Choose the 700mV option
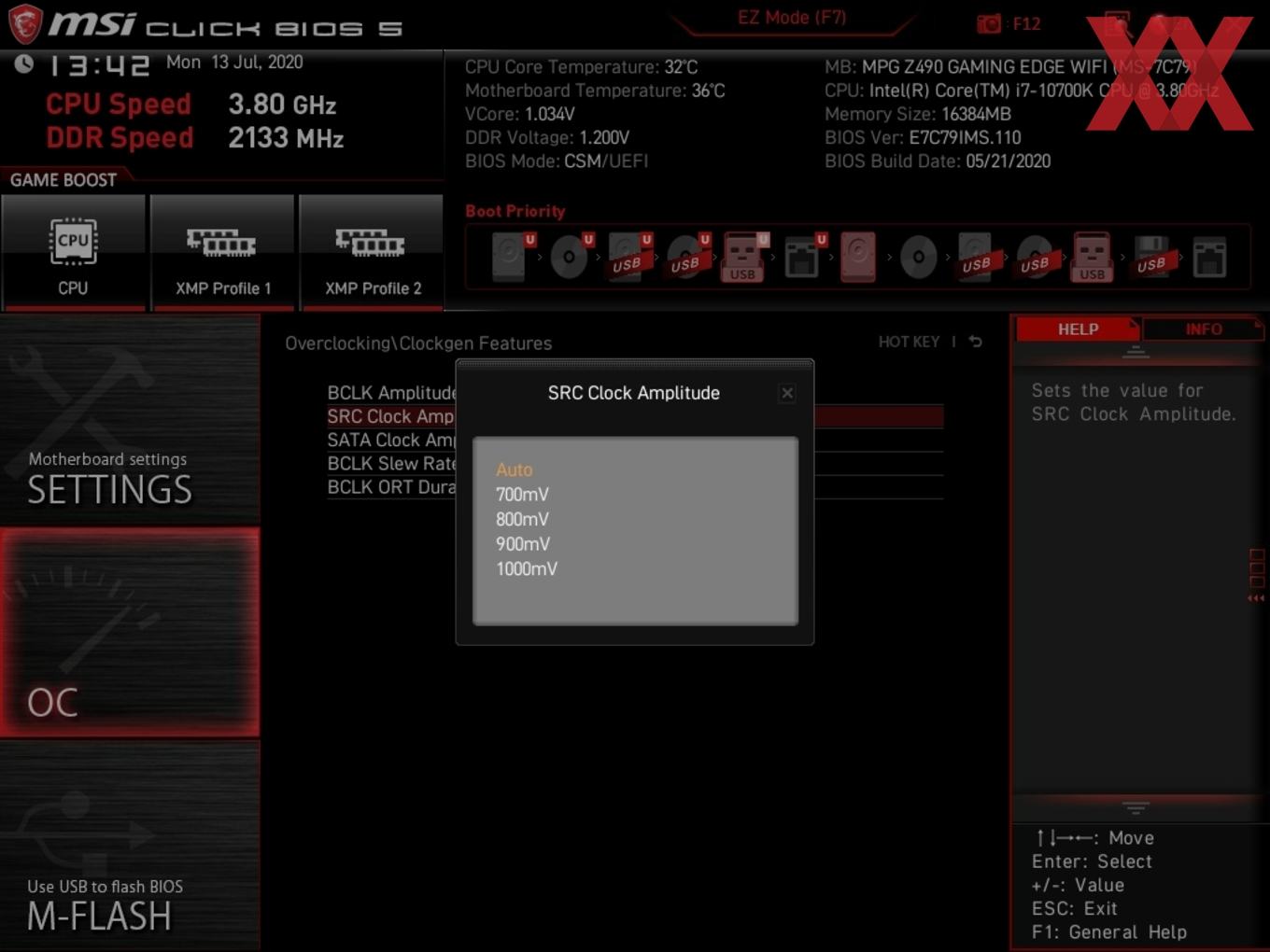 click(522, 495)
